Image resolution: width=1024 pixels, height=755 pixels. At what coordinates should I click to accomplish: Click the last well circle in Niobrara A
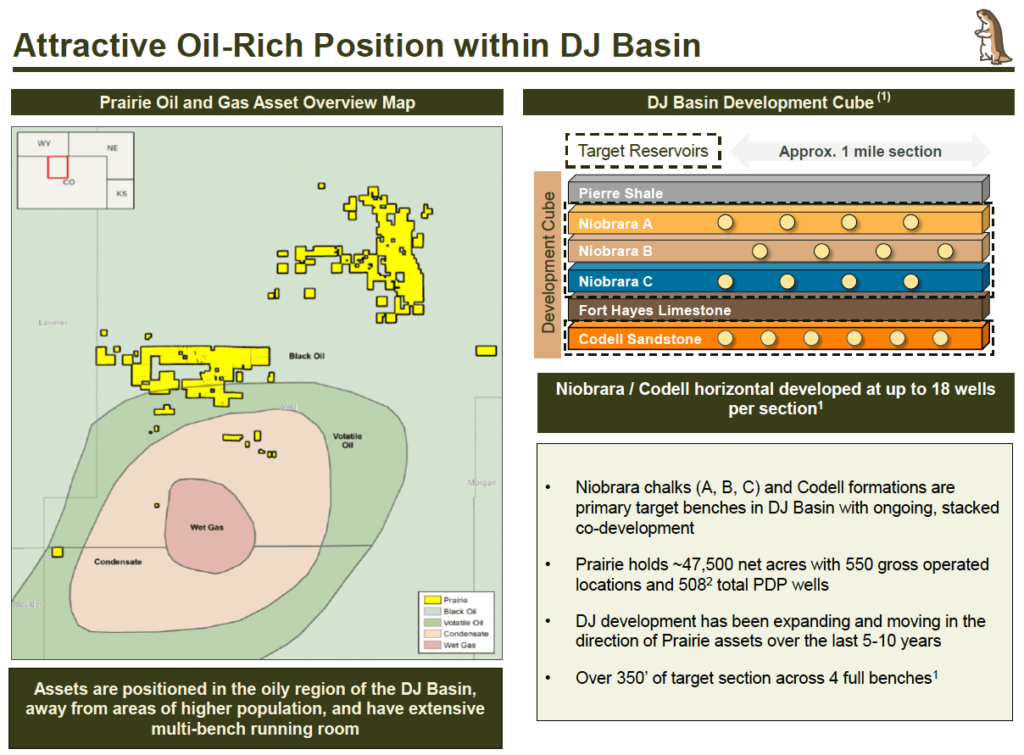tap(910, 222)
